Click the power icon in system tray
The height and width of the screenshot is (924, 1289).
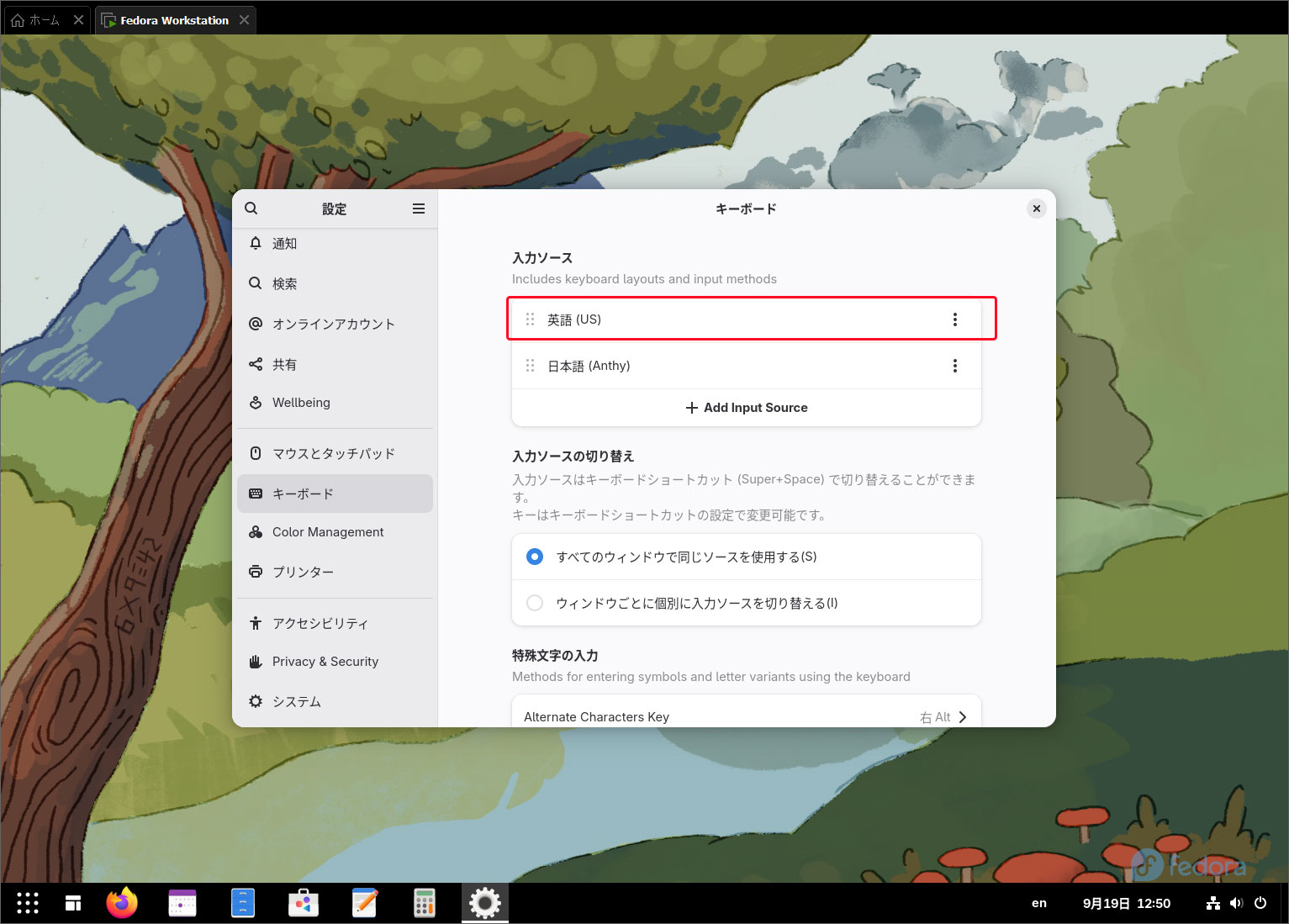click(x=1260, y=903)
